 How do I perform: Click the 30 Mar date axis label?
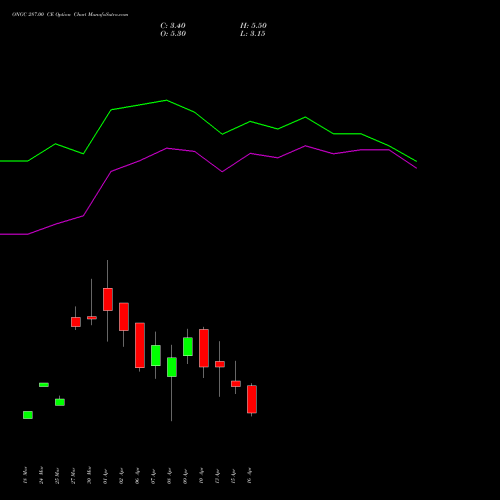(89, 475)
